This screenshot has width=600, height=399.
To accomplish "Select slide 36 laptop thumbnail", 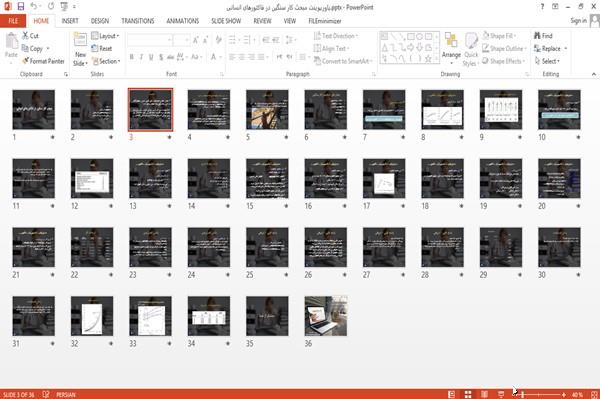I will click(326, 316).
